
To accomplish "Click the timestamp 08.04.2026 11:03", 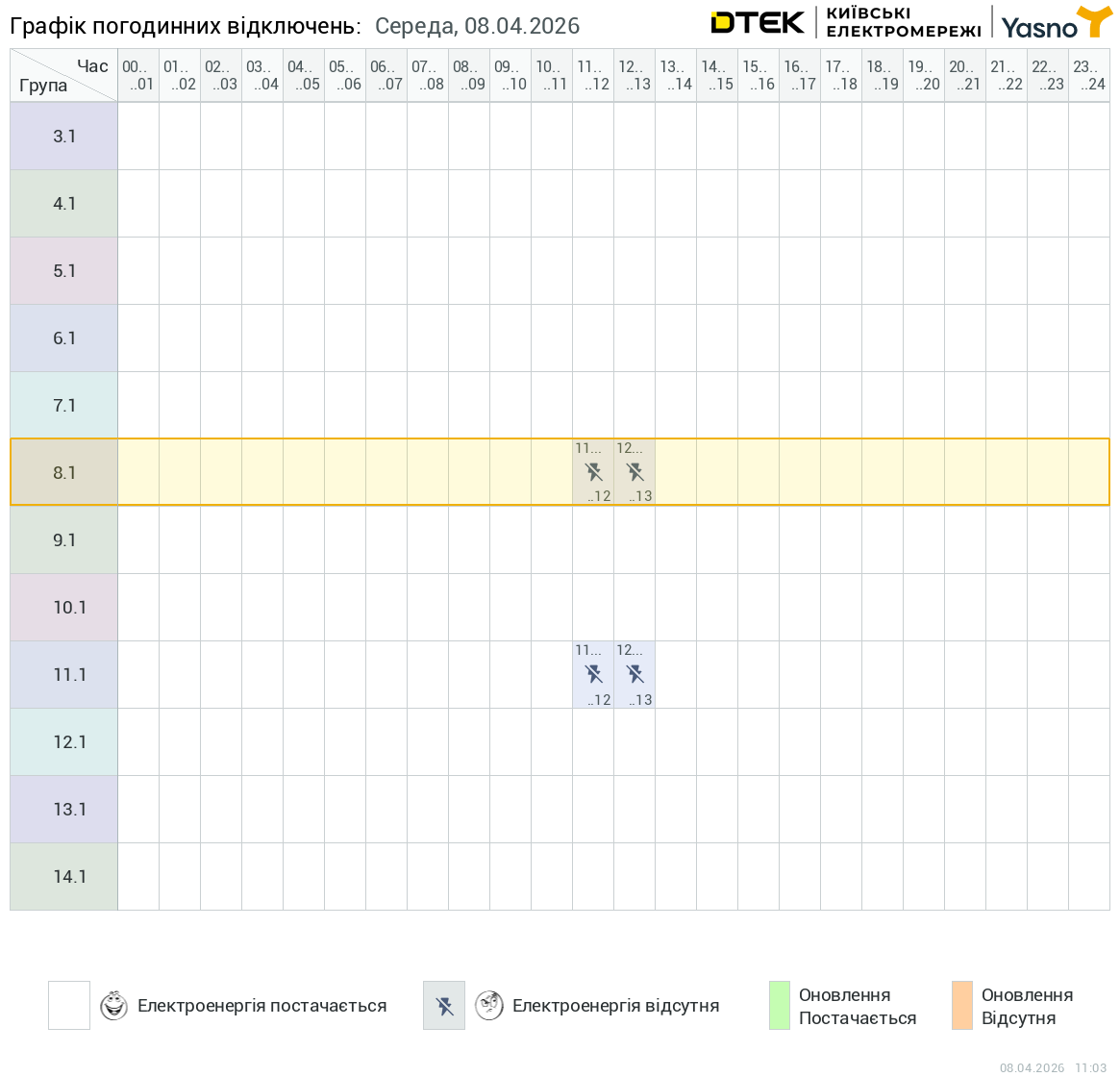I will 1053,1067.
